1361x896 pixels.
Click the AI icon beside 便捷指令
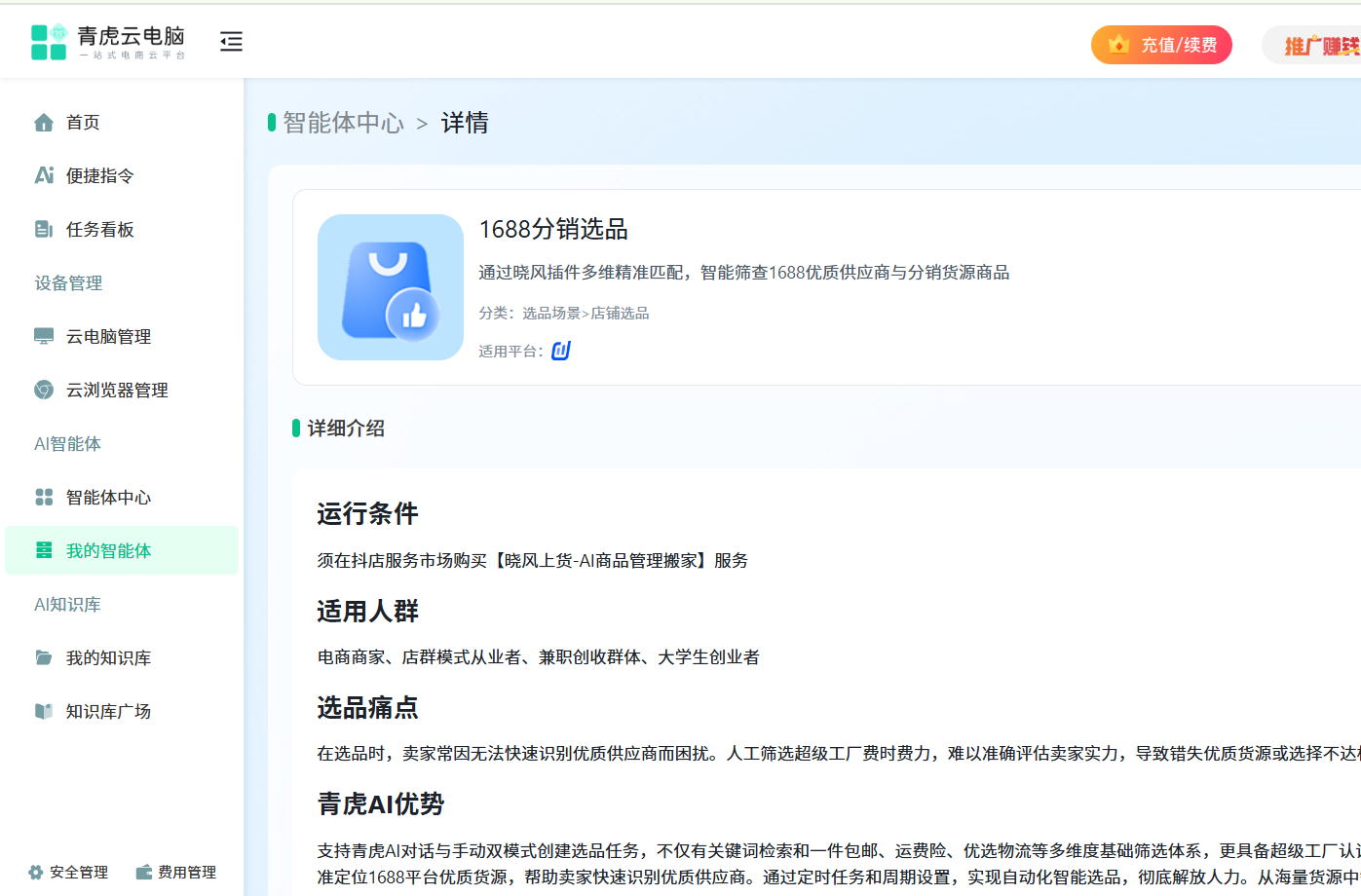(x=44, y=175)
